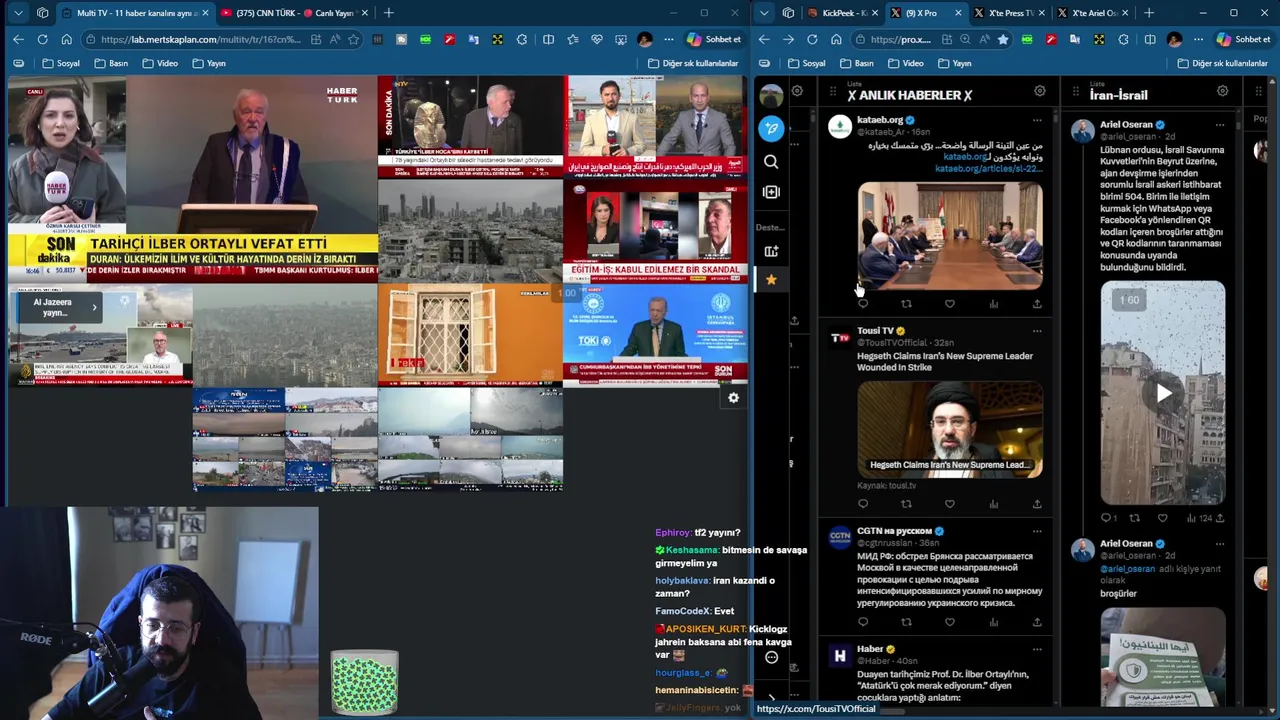The width and height of the screenshot is (1280, 720).
Task: Select the (9) X Pro tab
Action: tap(925, 13)
